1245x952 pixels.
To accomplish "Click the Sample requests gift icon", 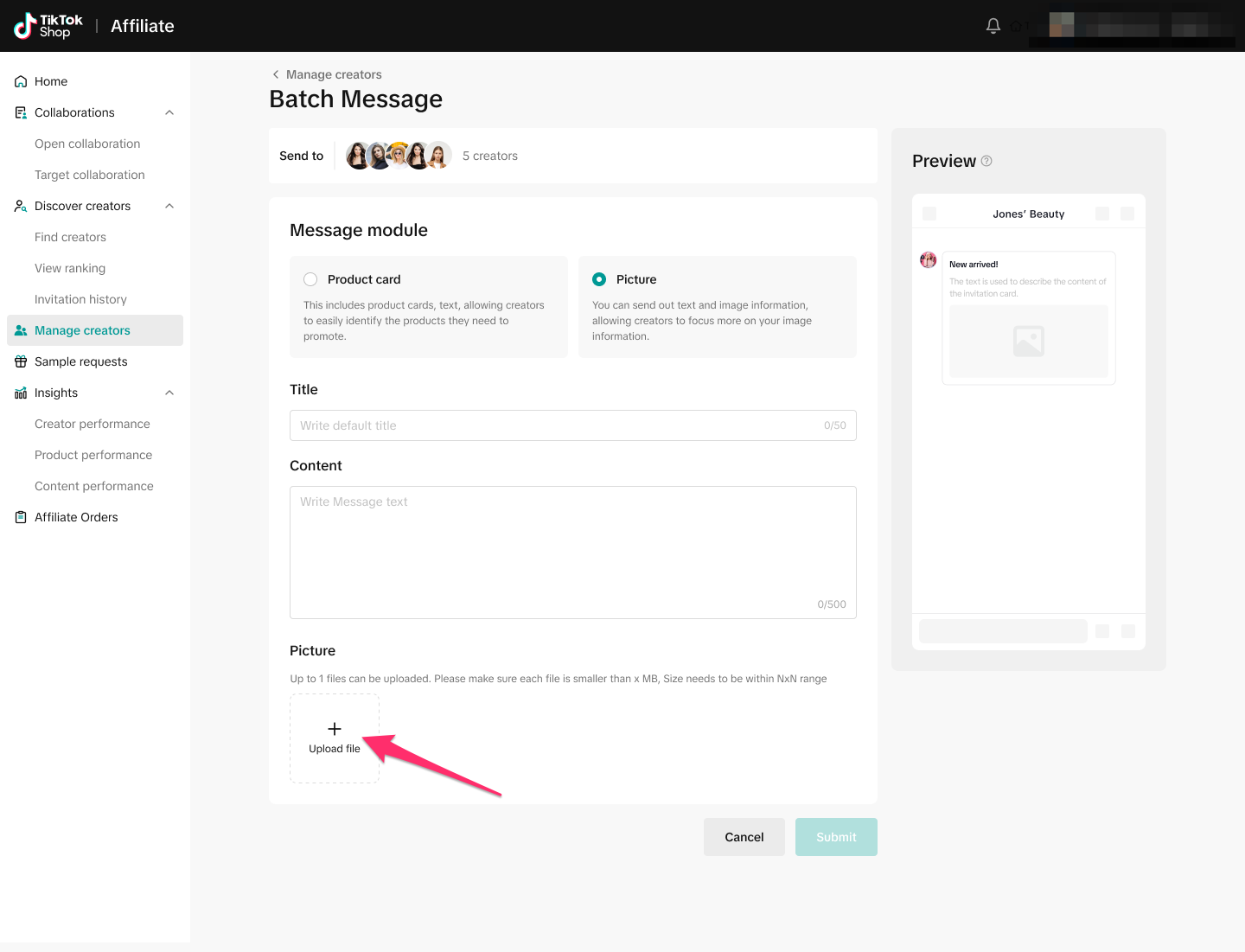I will point(21,361).
